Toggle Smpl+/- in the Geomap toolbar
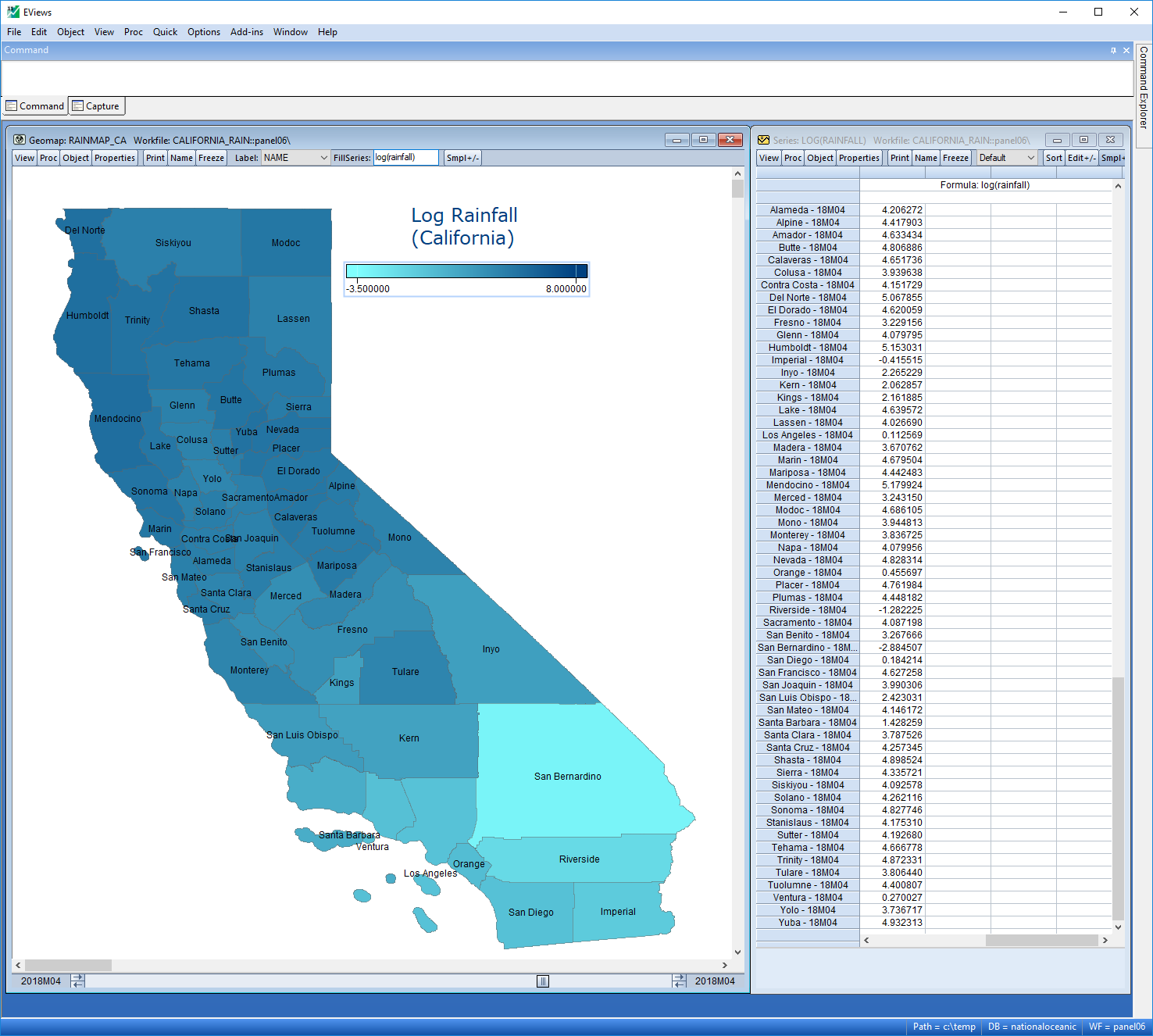The image size is (1153, 1036). point(462,158)
